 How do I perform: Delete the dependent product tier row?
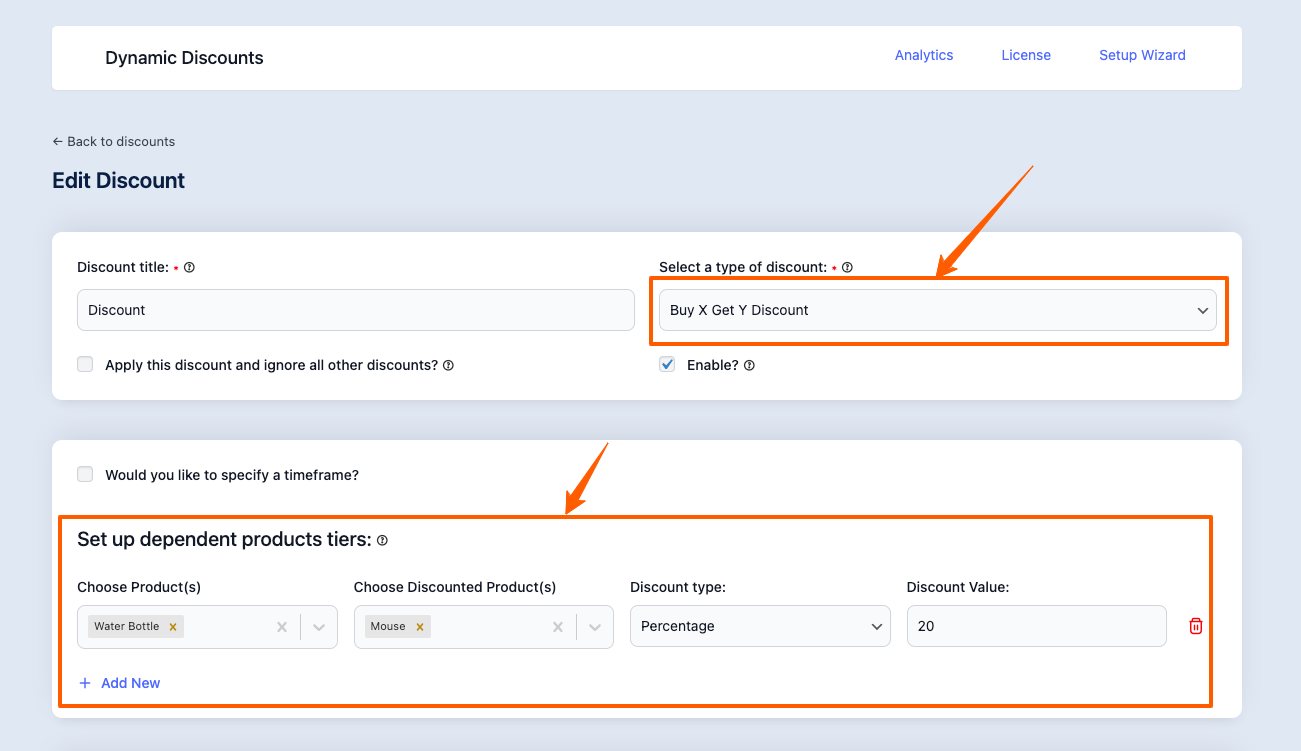coord(1195,626)
